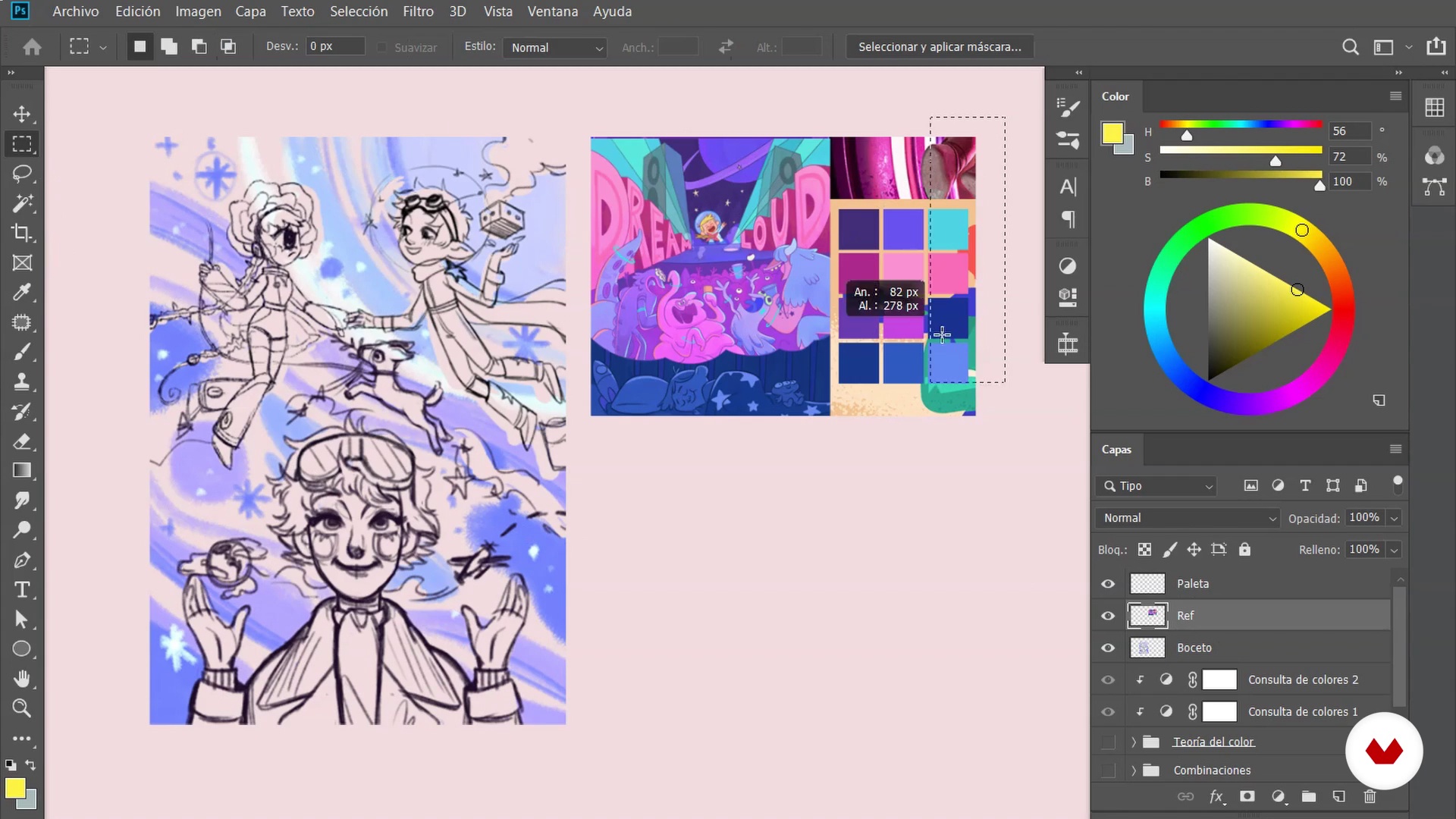Select the Lasso tool
Viewport: 1456px width, 819px height.
(22, 174)
